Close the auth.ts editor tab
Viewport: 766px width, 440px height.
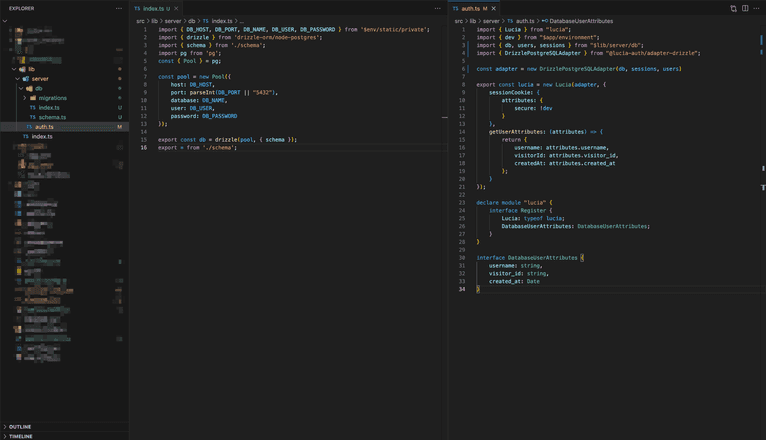pyautogui.click(x=493, y=8)
